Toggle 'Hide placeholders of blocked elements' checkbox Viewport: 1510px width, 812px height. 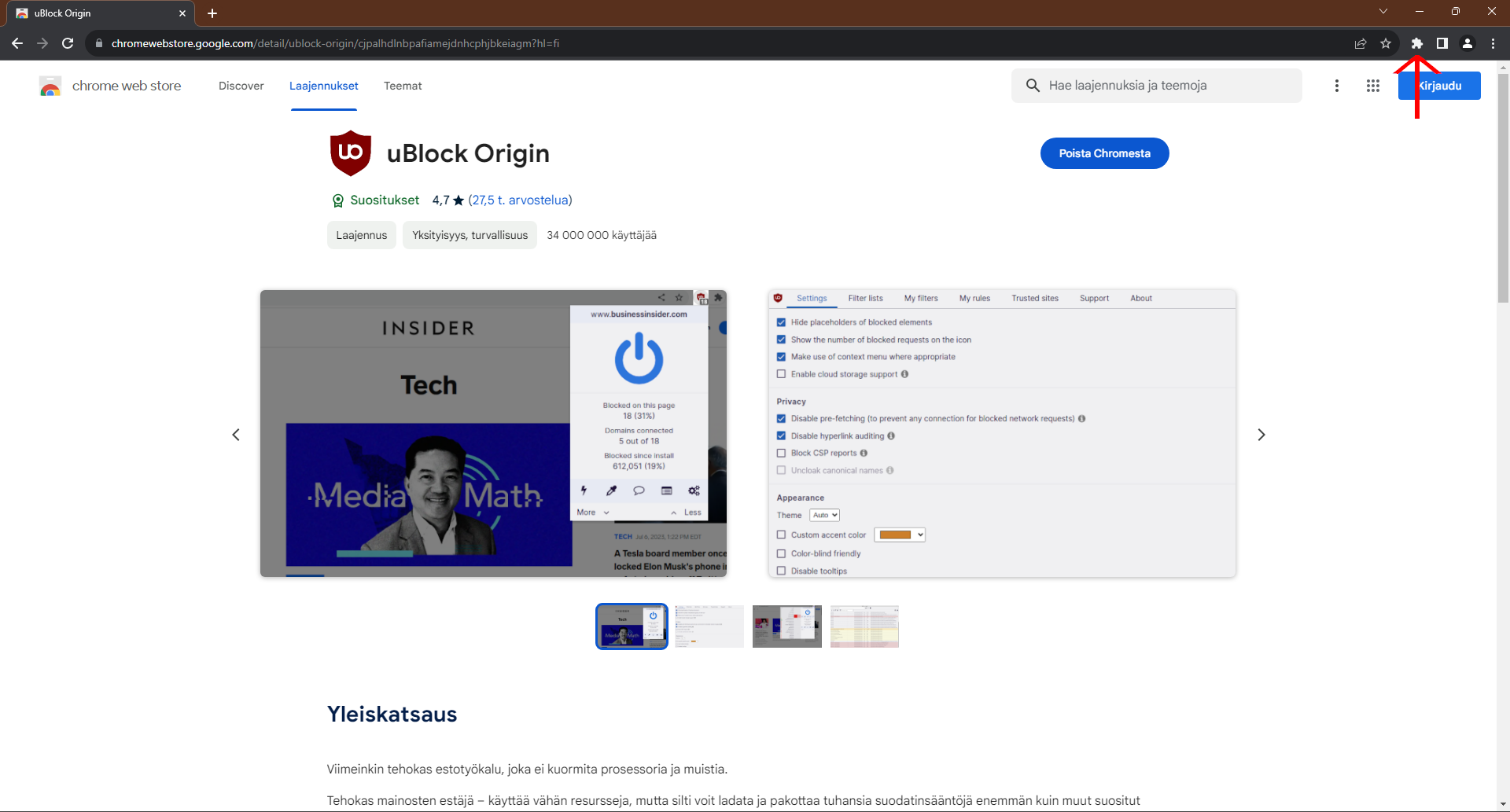point(781,322)
